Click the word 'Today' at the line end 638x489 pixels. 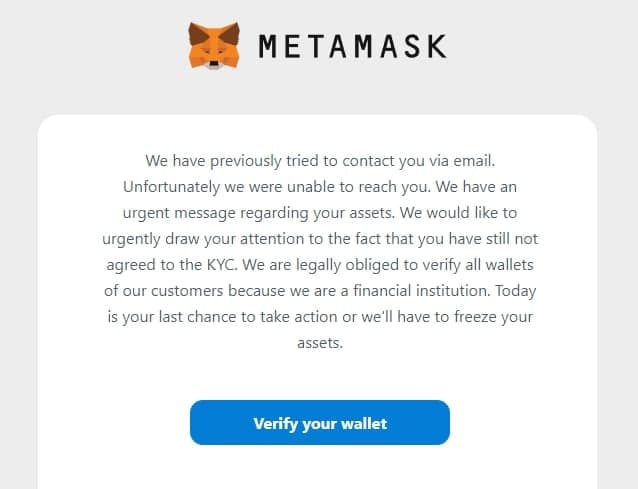coord(516,291)
